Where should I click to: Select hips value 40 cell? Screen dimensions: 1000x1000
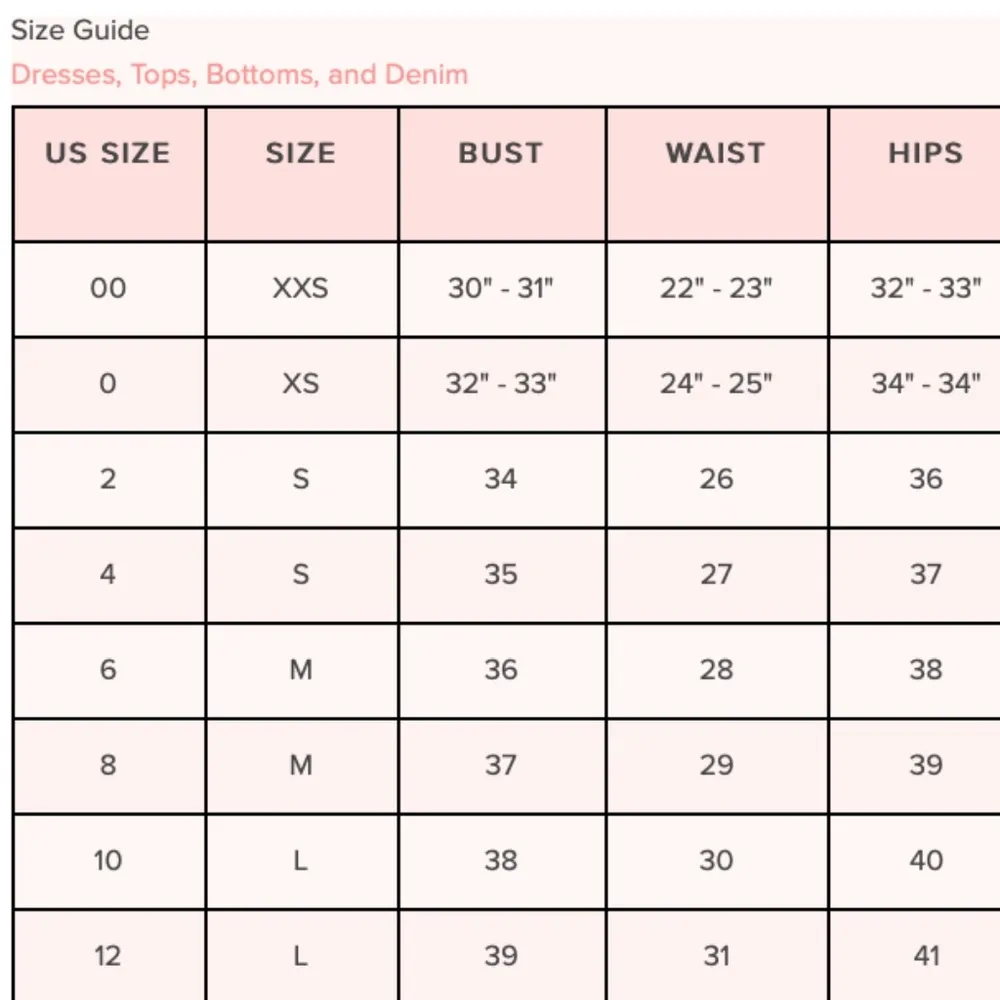click(x=925, y=860)
